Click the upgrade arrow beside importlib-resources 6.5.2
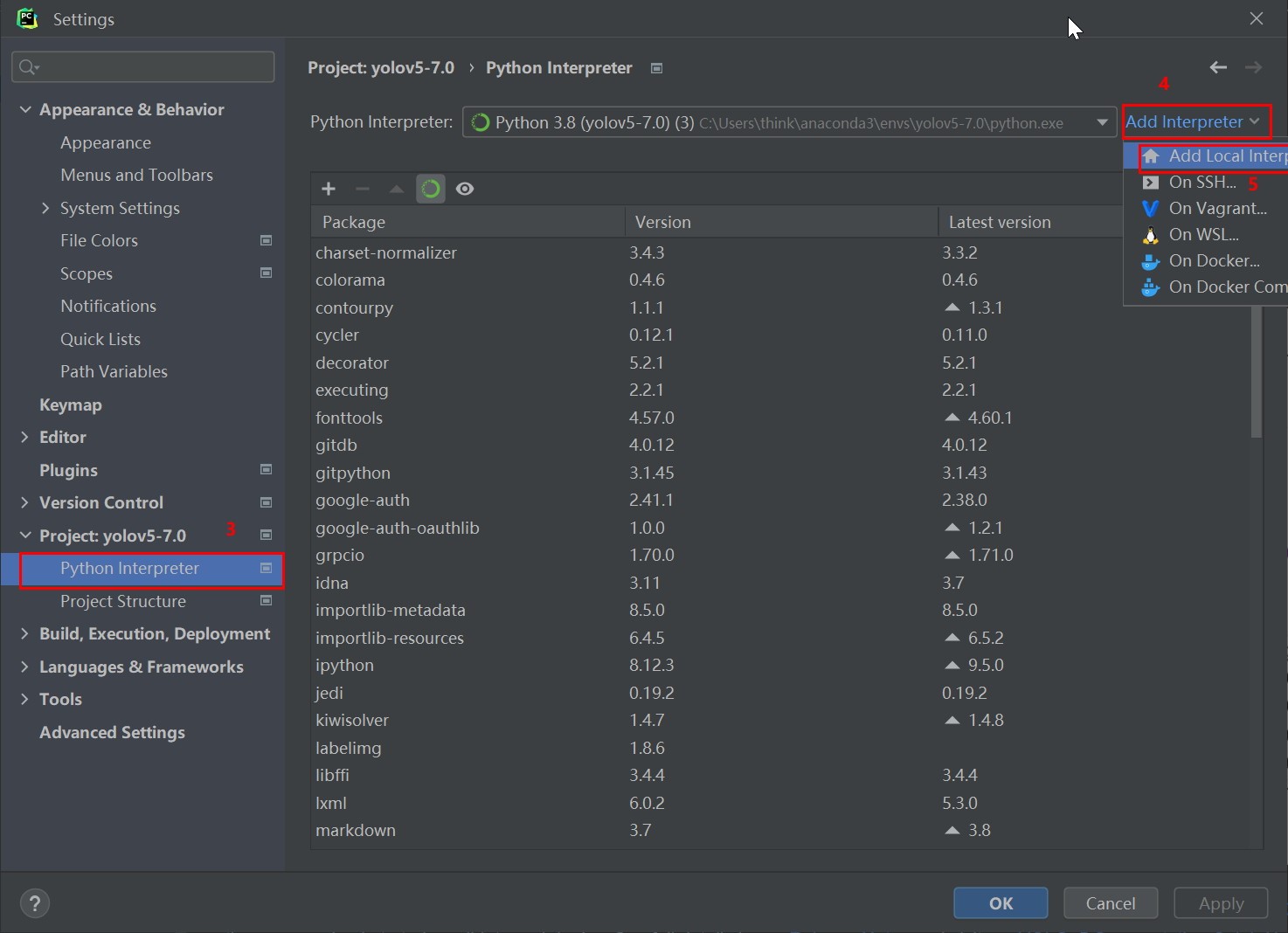 [x=952, y=638]
